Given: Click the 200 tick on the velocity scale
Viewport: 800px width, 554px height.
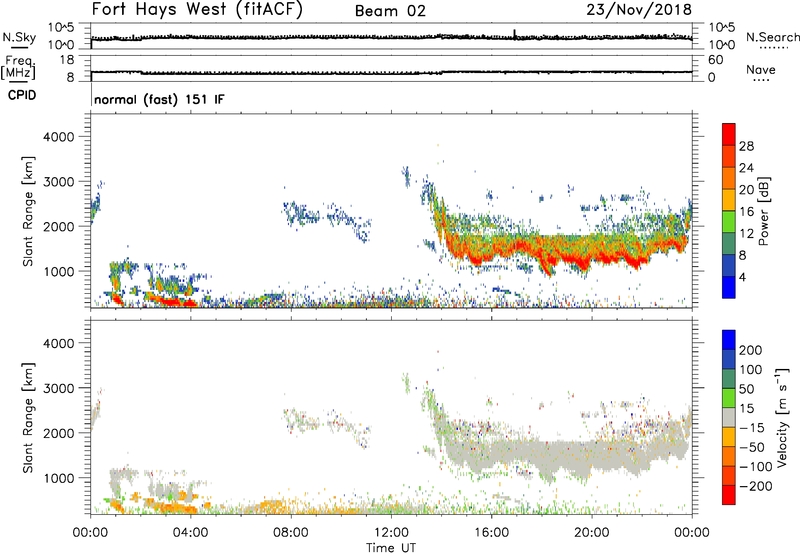Looking at the screenshot, I should click(751, 350).
